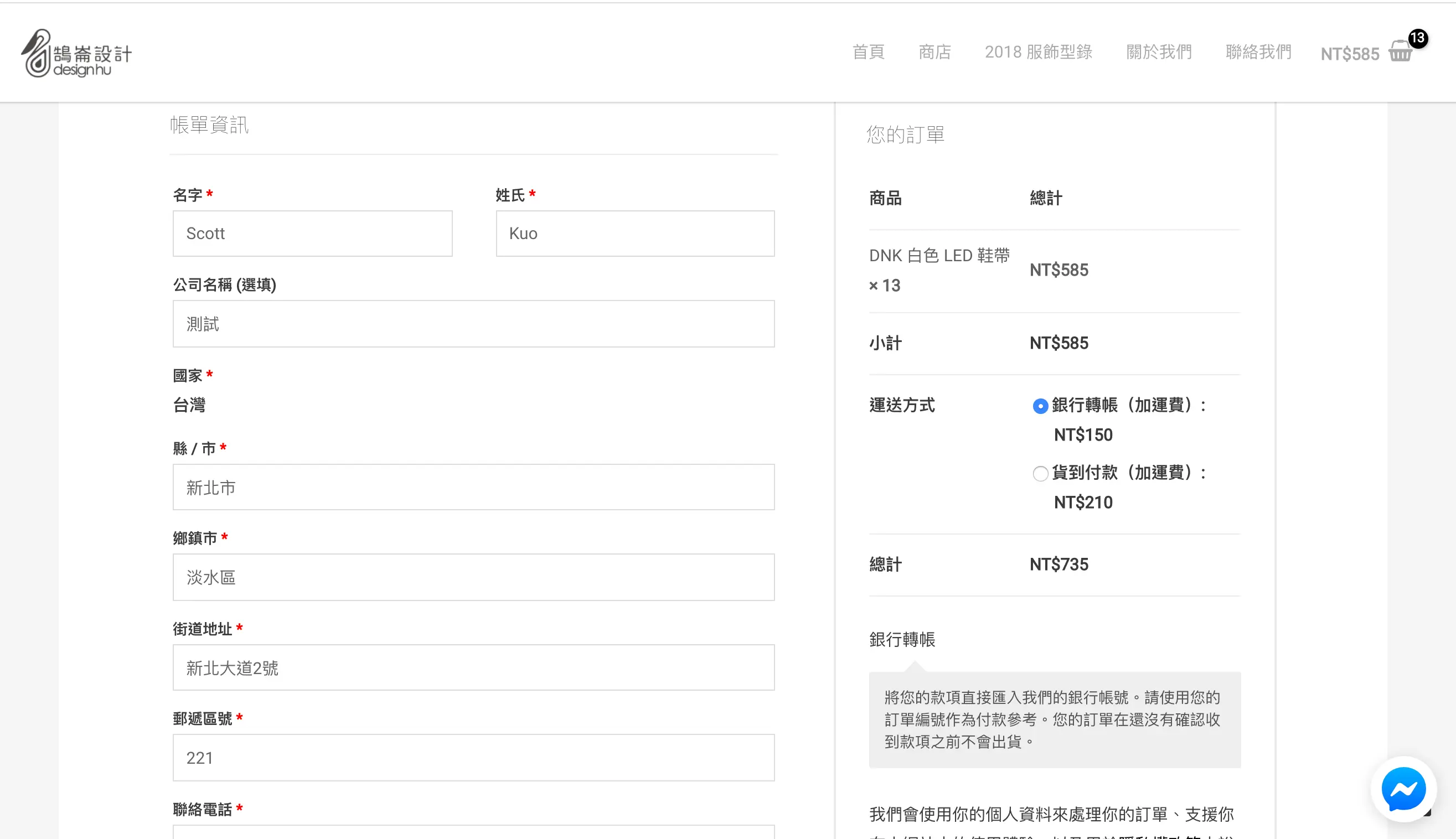Open the shopping basket icon
Viewport: 1456px width, 839px height.
[x=1400, y=51]
